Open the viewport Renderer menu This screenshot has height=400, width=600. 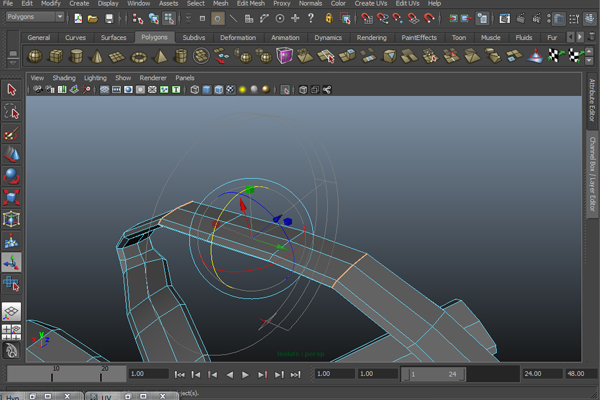(153, 78)
